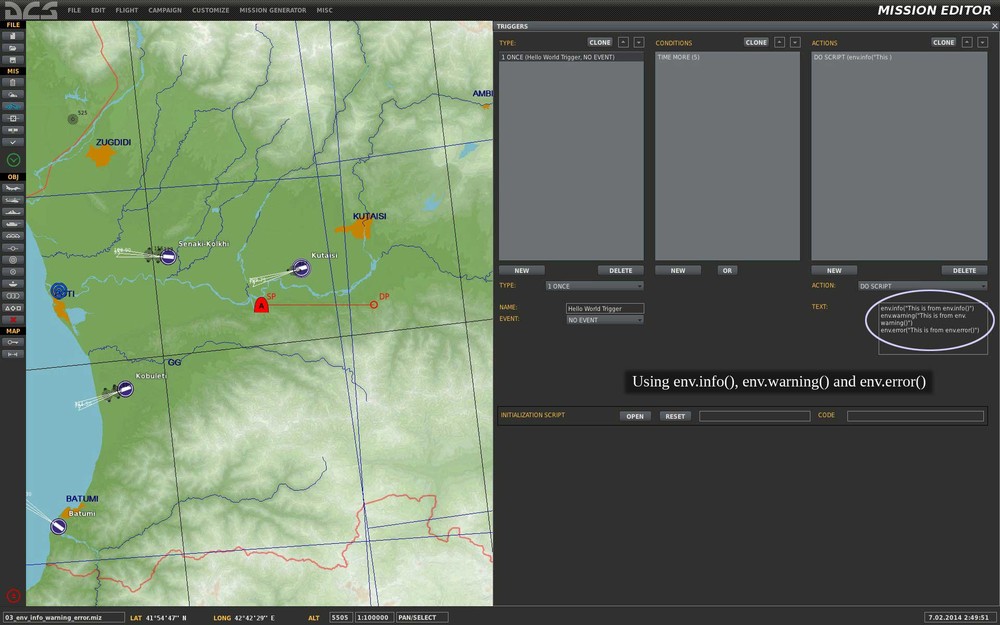Viewport: 1000px width, 625px height.
Task: Open the FLIGHT menu
Action: [127, 10]
